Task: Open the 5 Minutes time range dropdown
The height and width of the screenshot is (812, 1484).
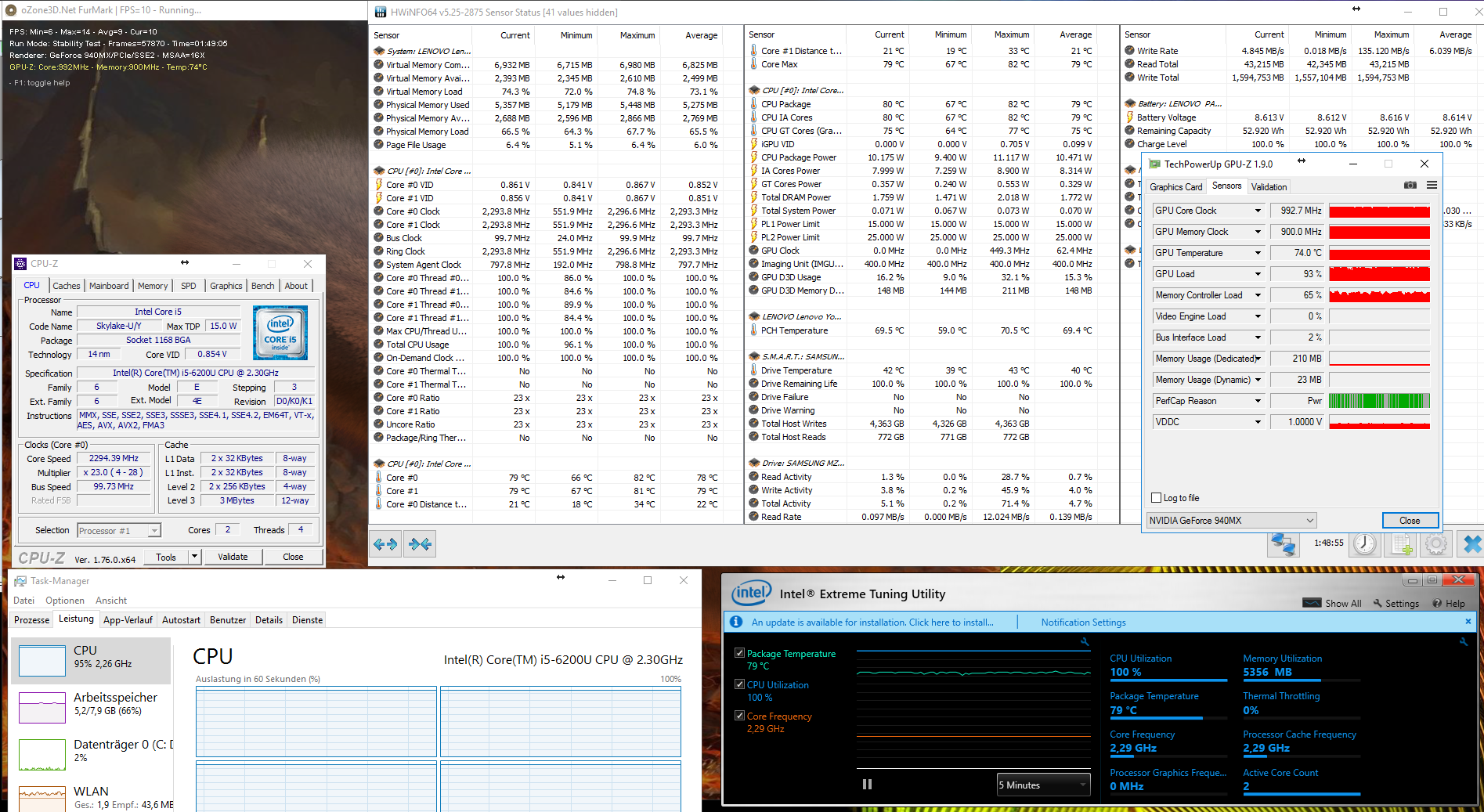Action: pos(1043,785)
